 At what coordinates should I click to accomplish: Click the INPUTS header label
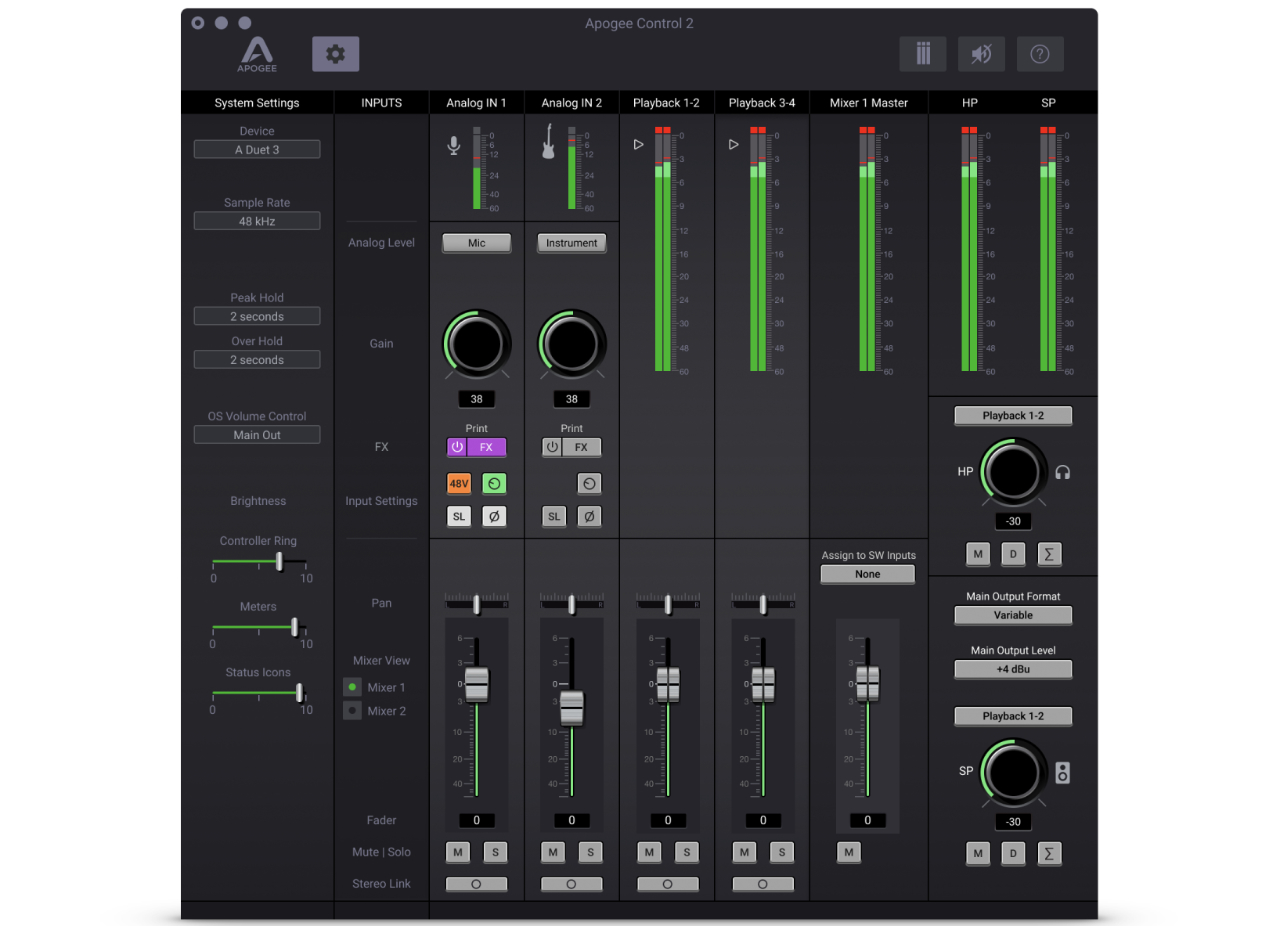[381, 103]
